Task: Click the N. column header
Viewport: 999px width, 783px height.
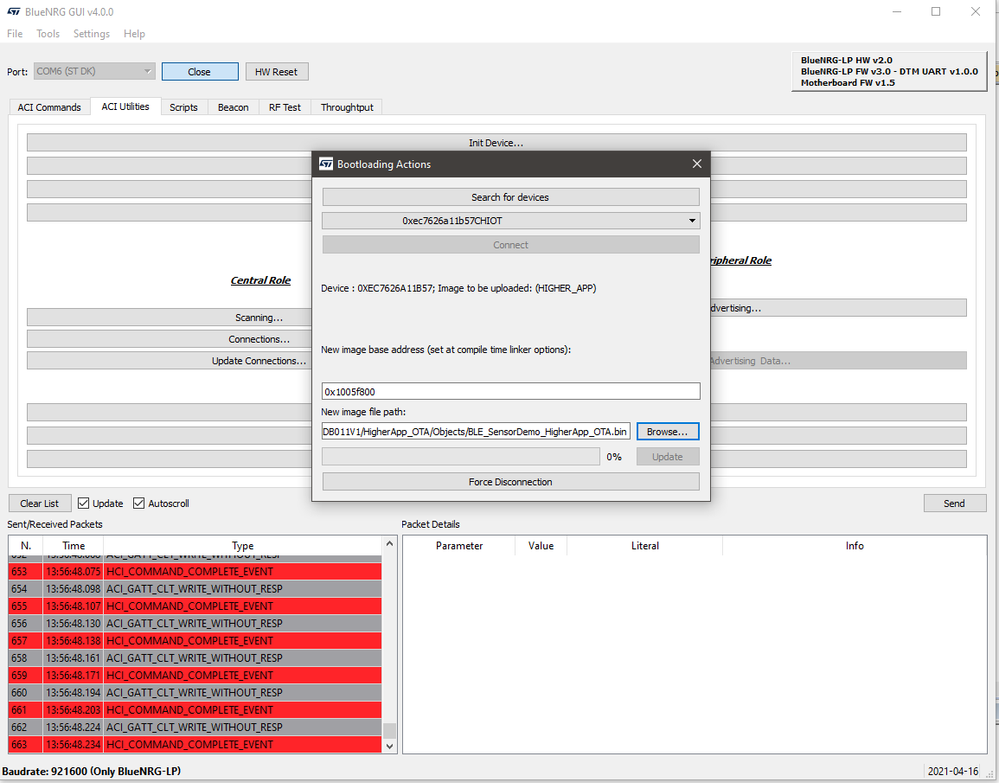Action: (x=25, y=545)
